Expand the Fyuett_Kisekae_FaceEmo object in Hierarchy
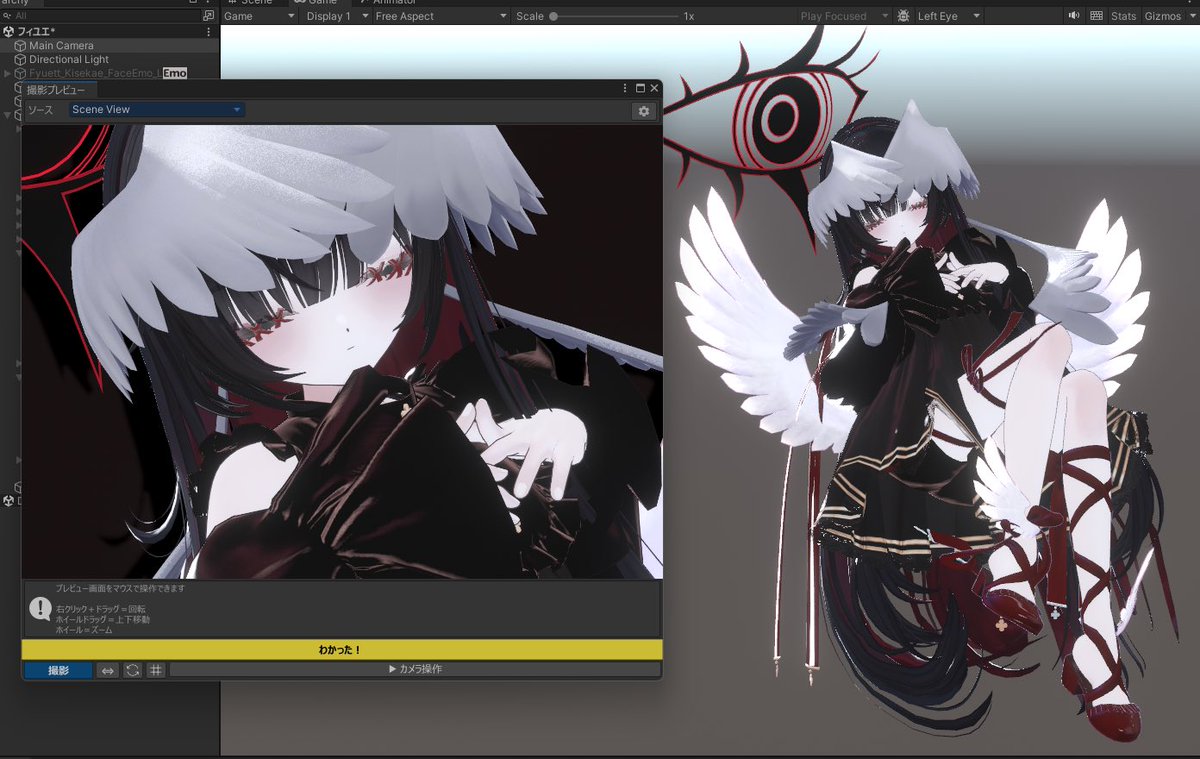 [8, 74]
